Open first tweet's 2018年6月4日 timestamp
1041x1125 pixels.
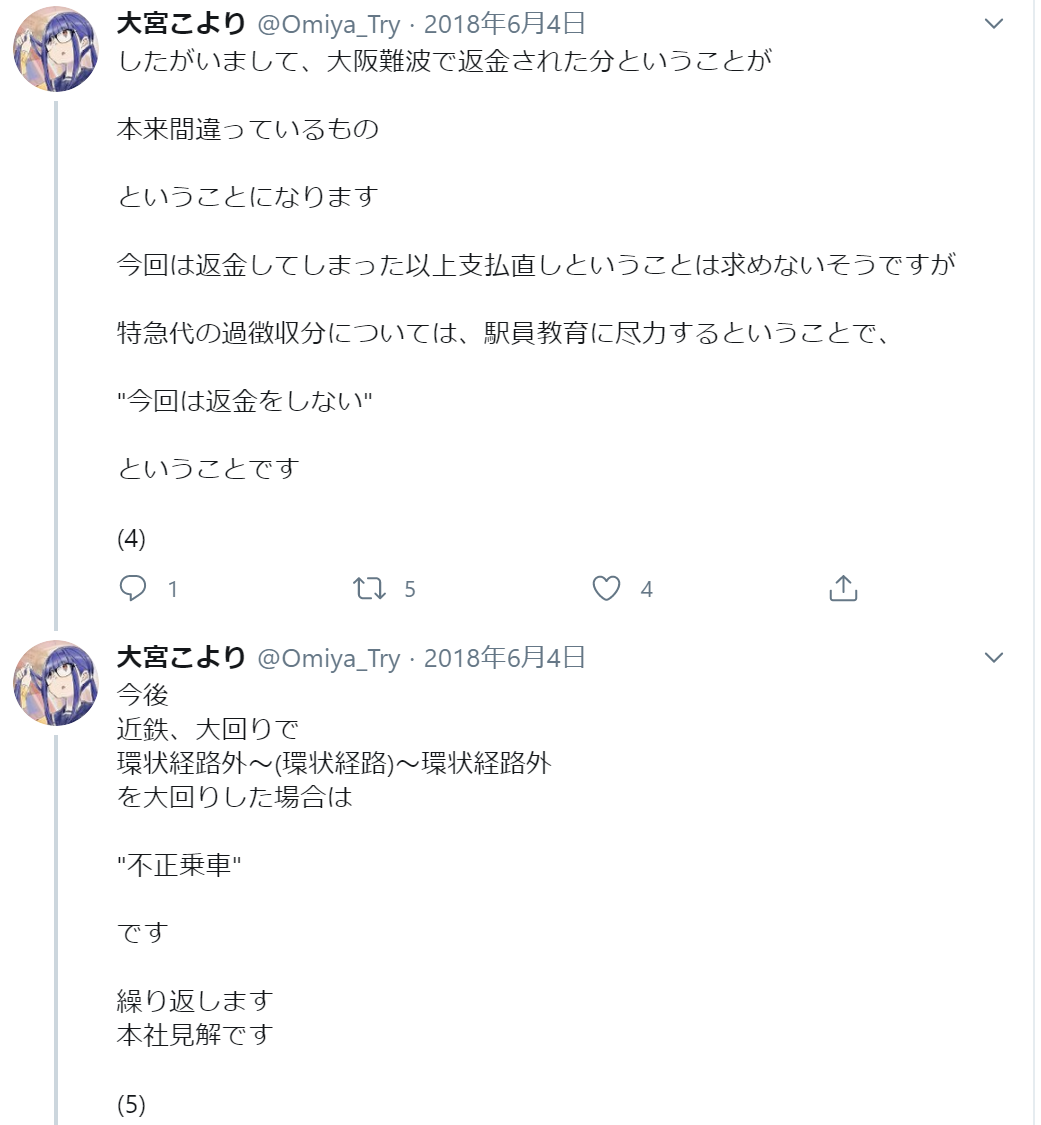tap(504, 24)
